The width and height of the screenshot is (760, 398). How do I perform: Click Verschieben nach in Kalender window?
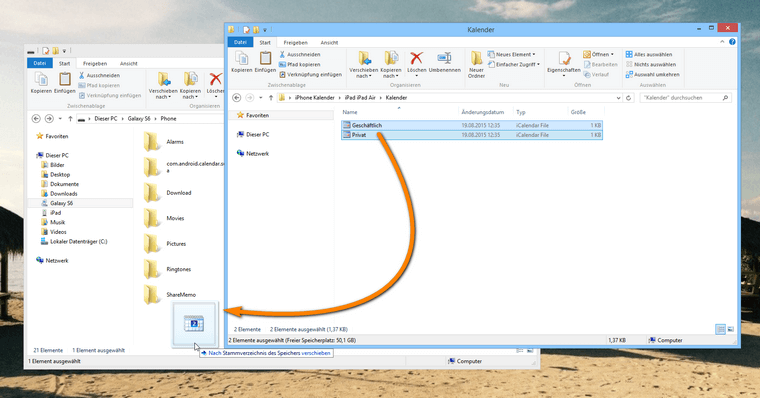click(364, 64)
